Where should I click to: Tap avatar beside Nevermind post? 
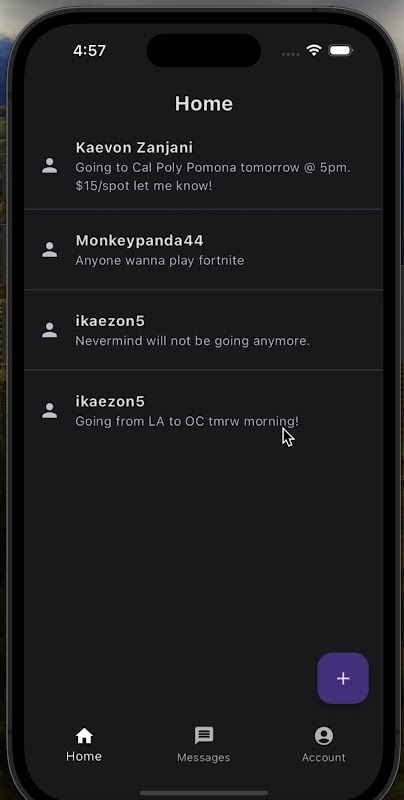49,330
